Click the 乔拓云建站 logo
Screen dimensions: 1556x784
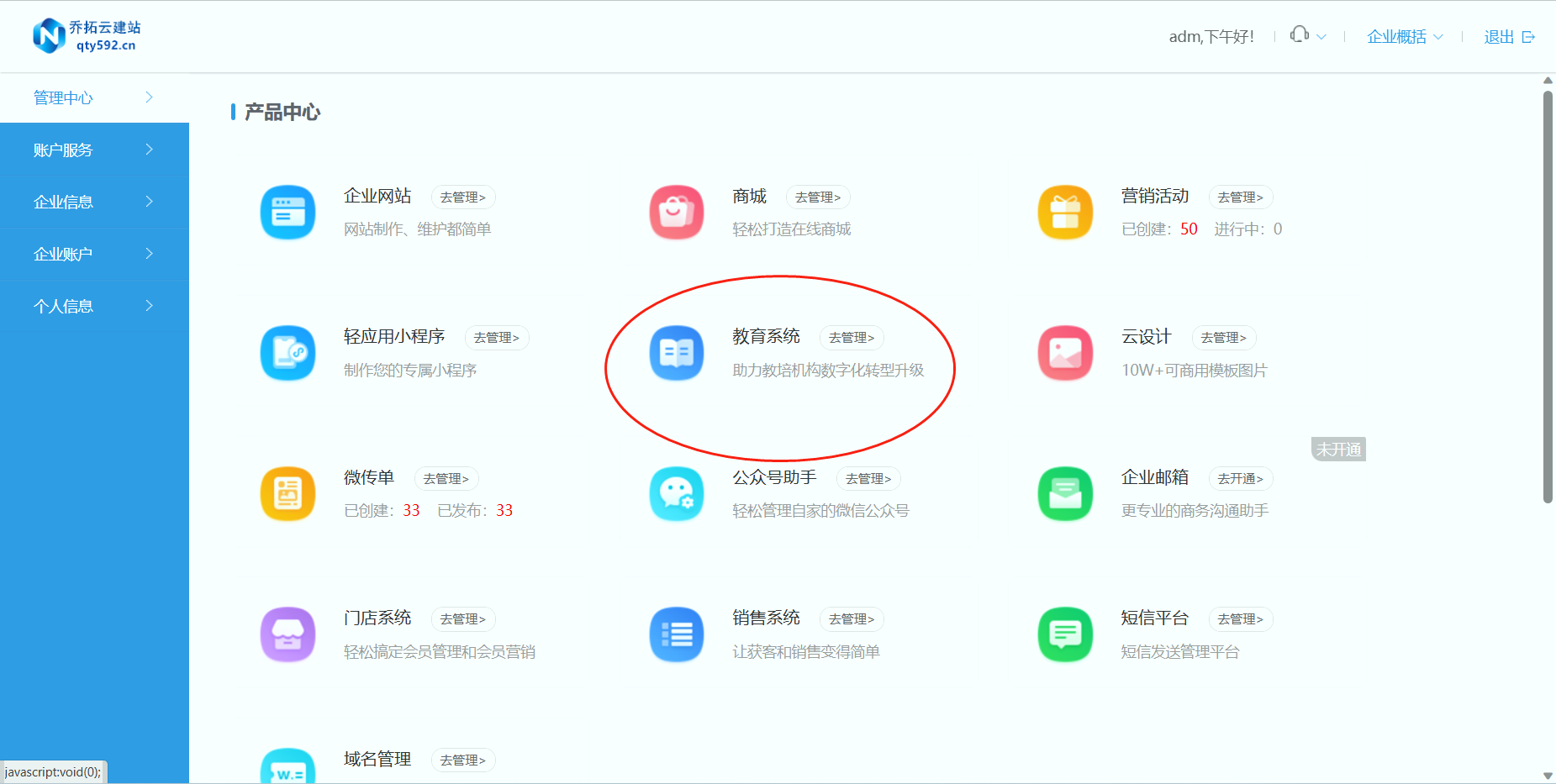pos(87,36)
